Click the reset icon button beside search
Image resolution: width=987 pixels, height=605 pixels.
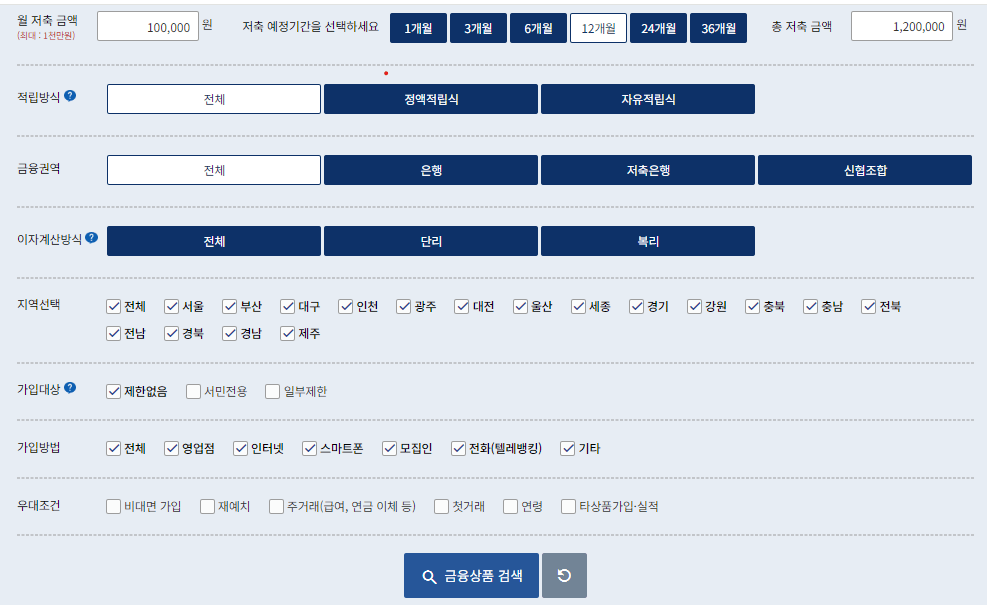tap(565, 575)
